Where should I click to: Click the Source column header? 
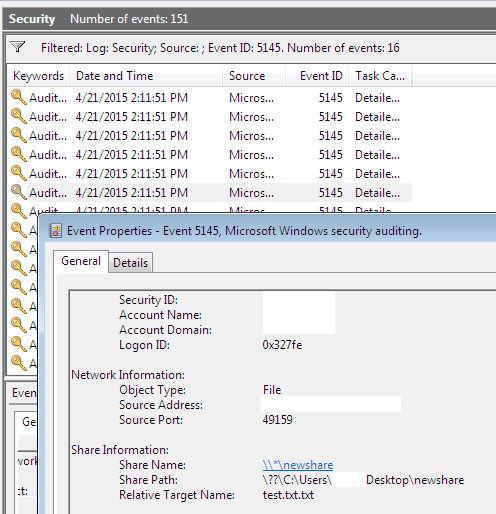254,76
